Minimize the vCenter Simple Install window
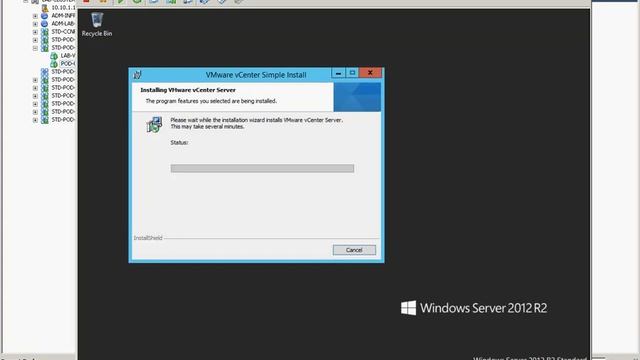The image size is (640, 360). click(338, 73)
